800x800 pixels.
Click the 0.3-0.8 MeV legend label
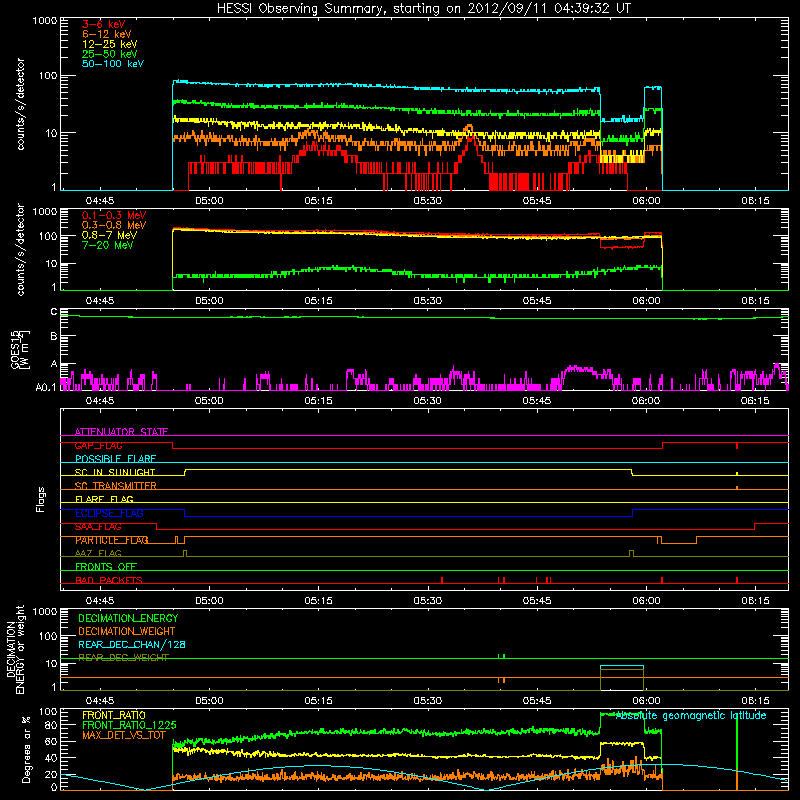pyautogui.click(x=114, y=225)
